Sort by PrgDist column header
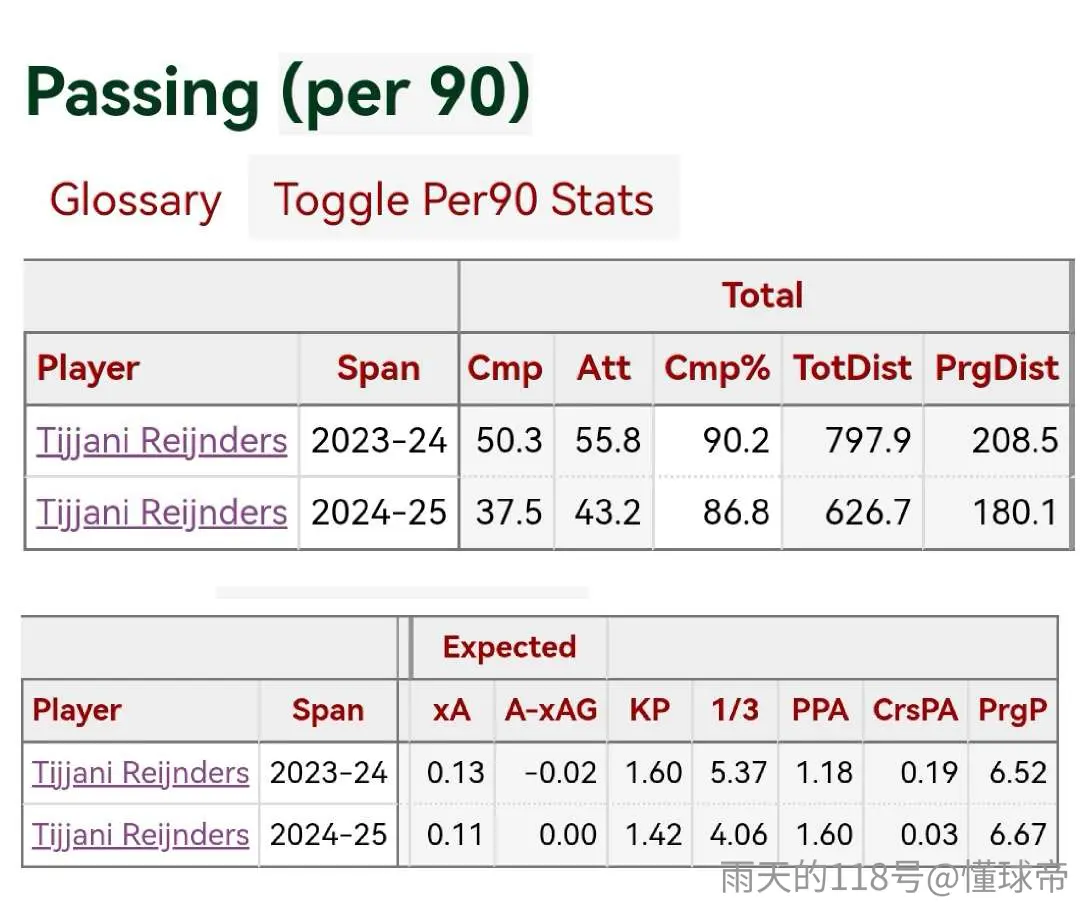Screen dimensions: 1080x907 pyautogui.click(x=997, y=368)
